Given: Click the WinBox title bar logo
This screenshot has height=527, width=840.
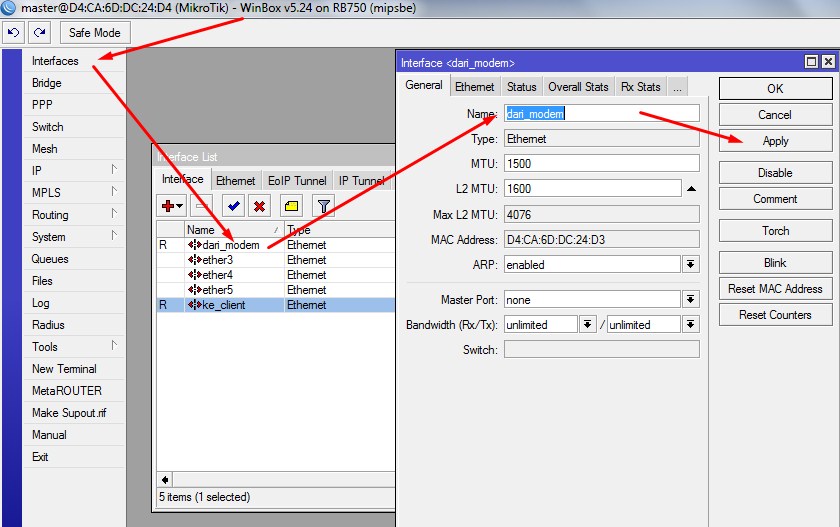Looking at the screenshot, I should coord(9,7).
